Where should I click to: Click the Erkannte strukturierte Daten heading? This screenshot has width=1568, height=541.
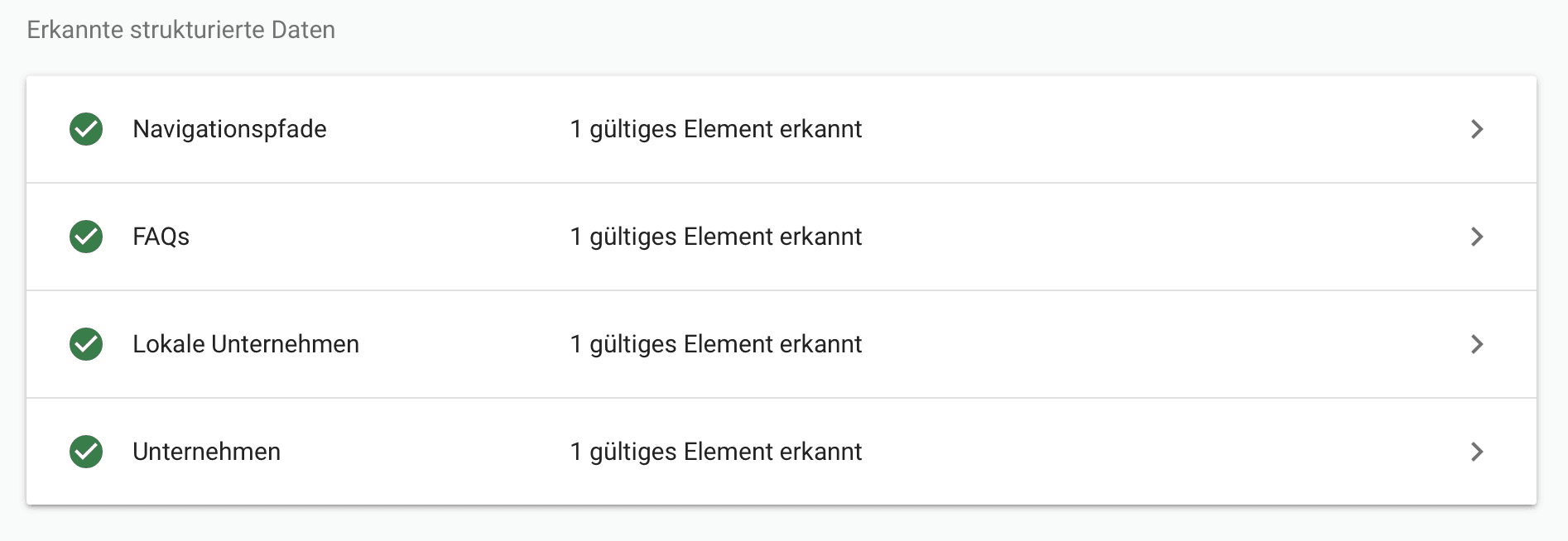tap(180, 29)
